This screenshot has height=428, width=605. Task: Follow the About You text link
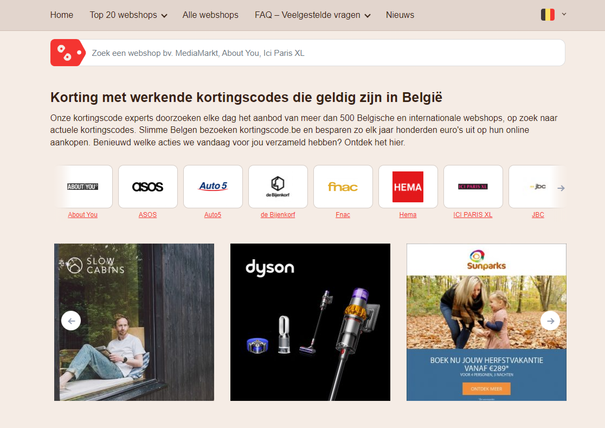[83, 215]
